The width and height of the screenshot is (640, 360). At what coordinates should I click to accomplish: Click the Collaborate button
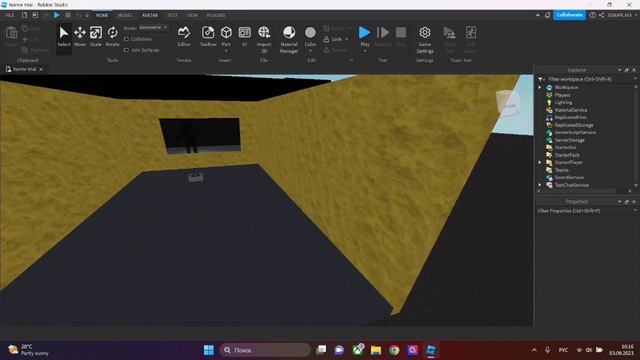point(569,15)
